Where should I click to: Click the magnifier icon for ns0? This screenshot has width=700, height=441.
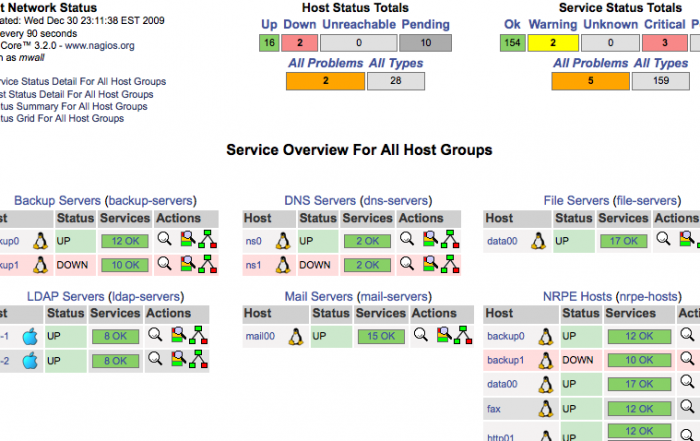point(407,240)
